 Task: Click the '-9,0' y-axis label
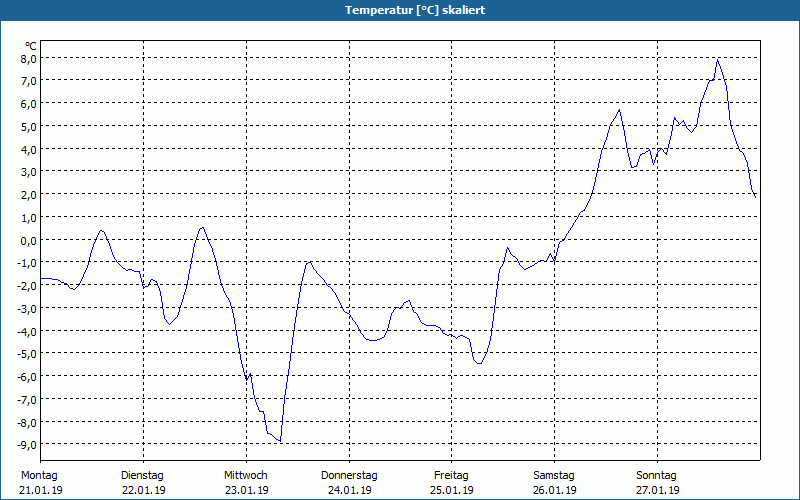pyautogui.click(x=28, y=444)
